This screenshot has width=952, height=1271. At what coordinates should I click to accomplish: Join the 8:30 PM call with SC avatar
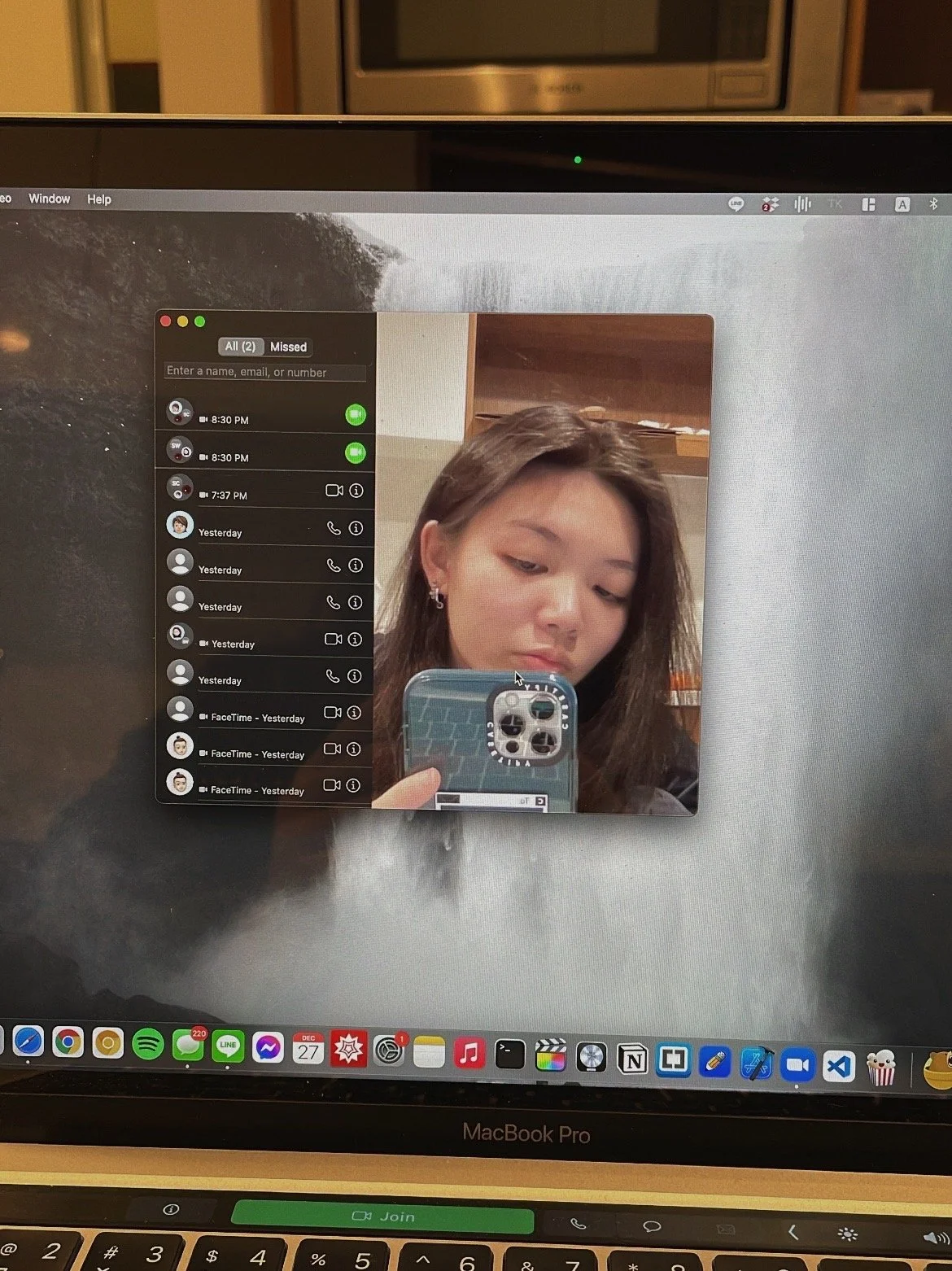[x=356, y=415]
